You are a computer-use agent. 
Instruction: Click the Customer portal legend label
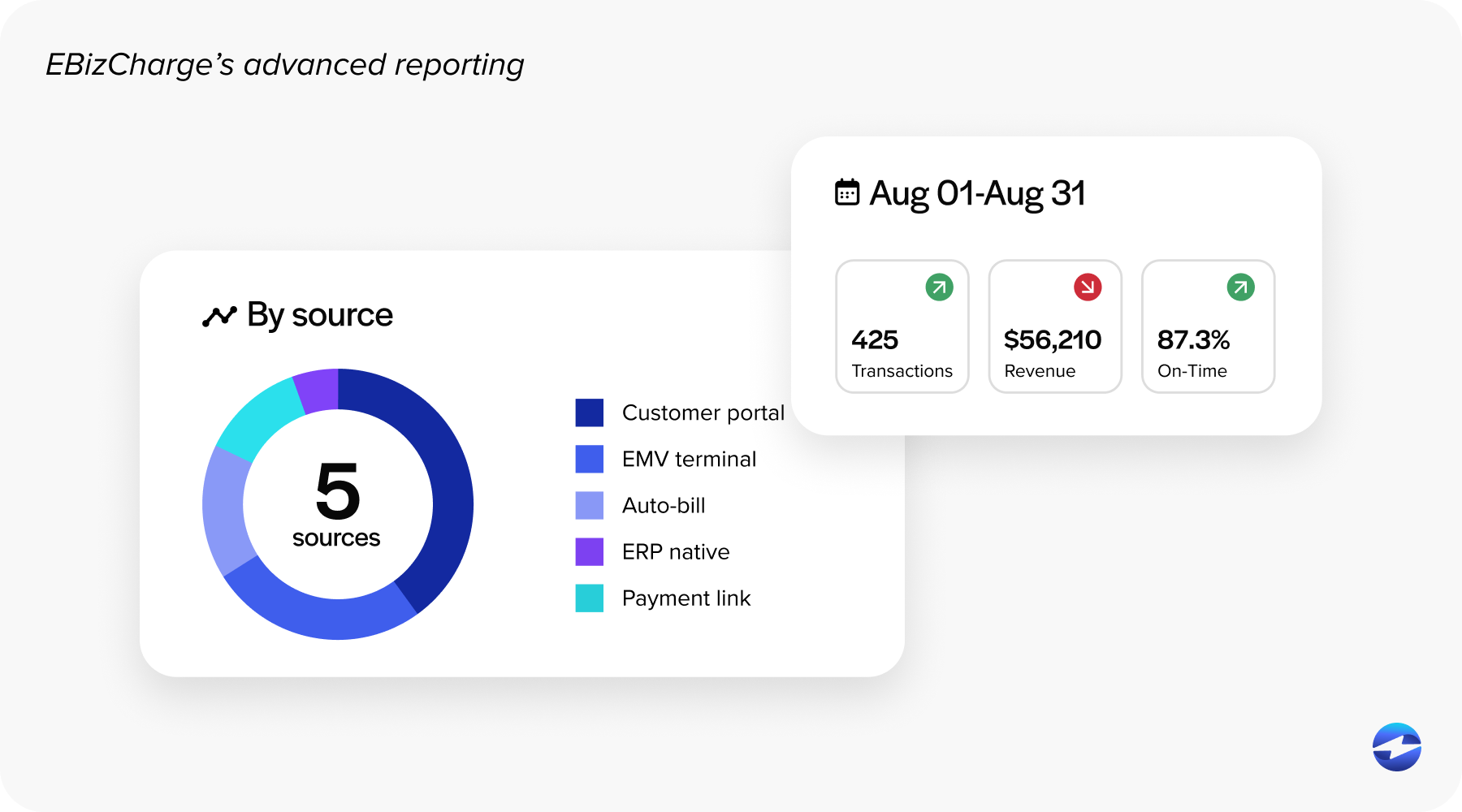[703, 412]
